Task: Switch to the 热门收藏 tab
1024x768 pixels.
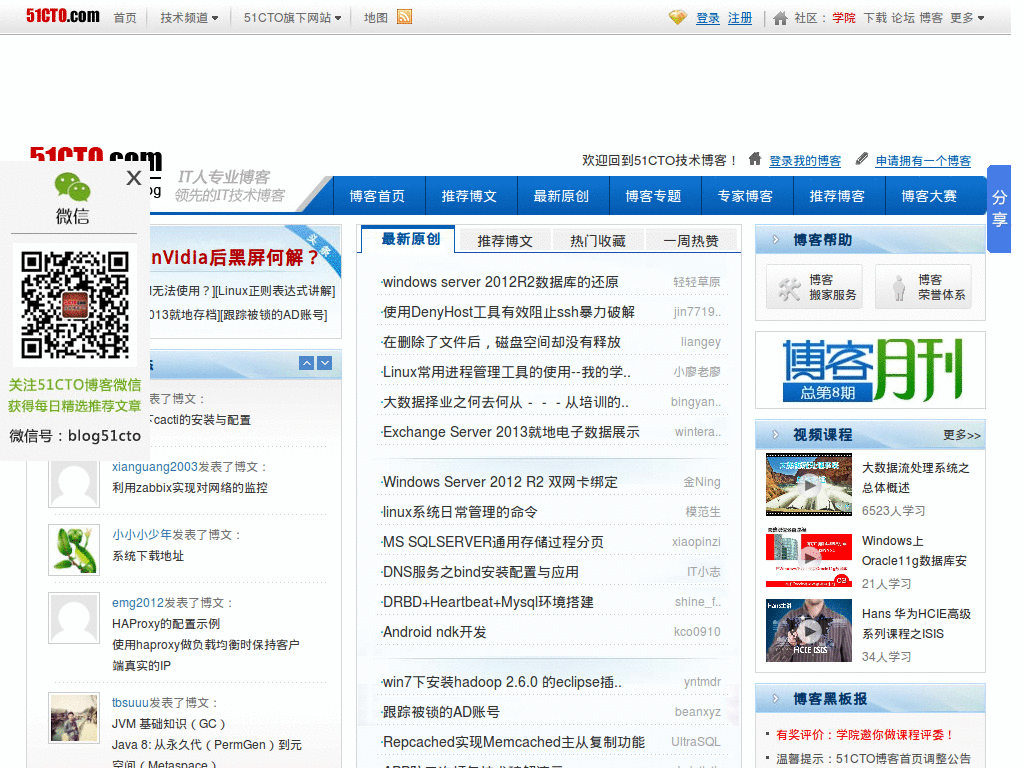Action: [598, 241]
